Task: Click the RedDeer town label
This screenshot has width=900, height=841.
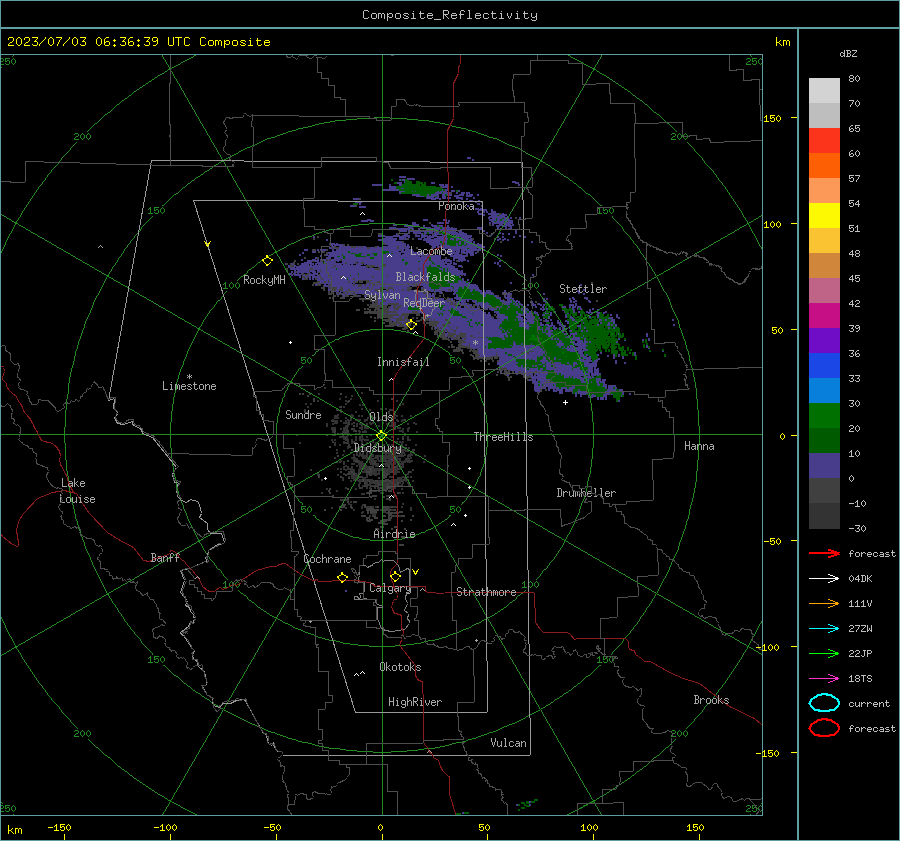Action: pos(424,303)
